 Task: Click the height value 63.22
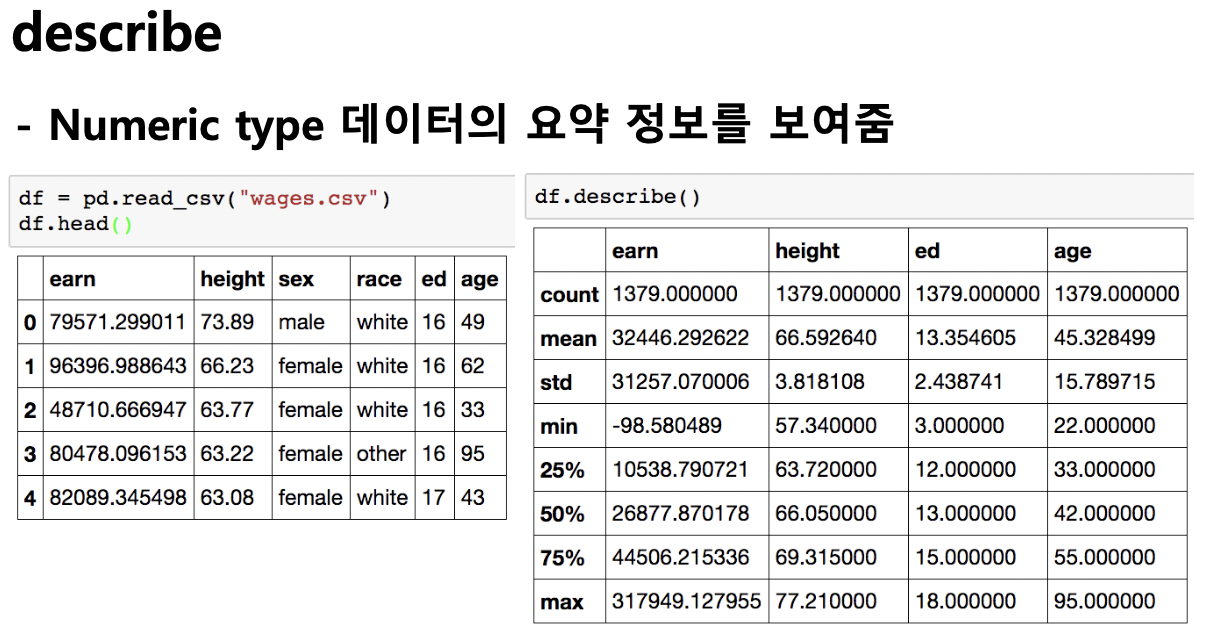[x=227, y=454]
